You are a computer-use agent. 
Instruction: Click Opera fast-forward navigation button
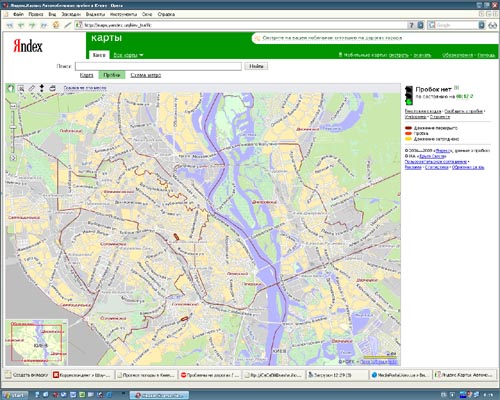coord(44,25)
